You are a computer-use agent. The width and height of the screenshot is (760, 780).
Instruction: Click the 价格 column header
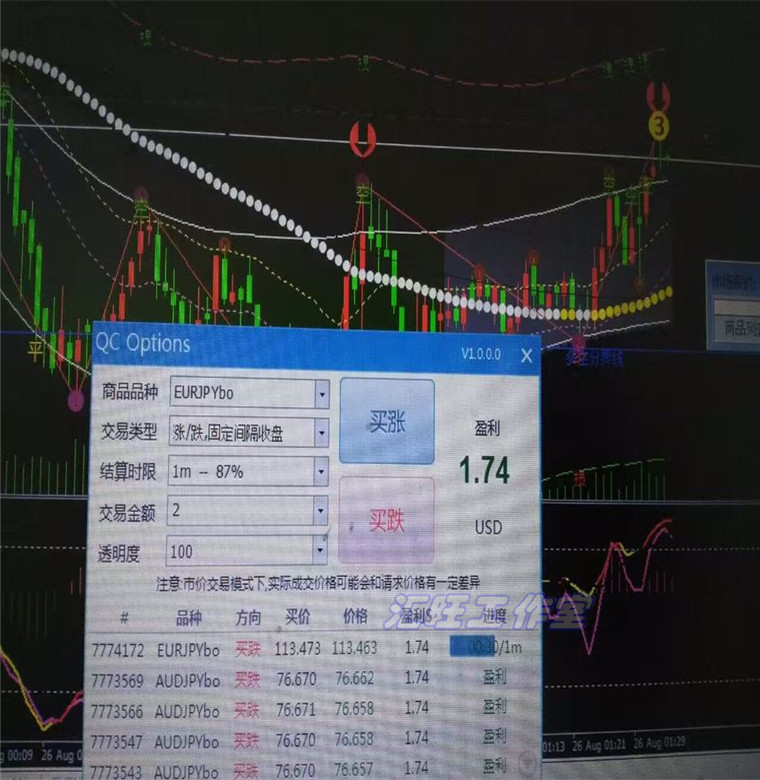[355, 616]
